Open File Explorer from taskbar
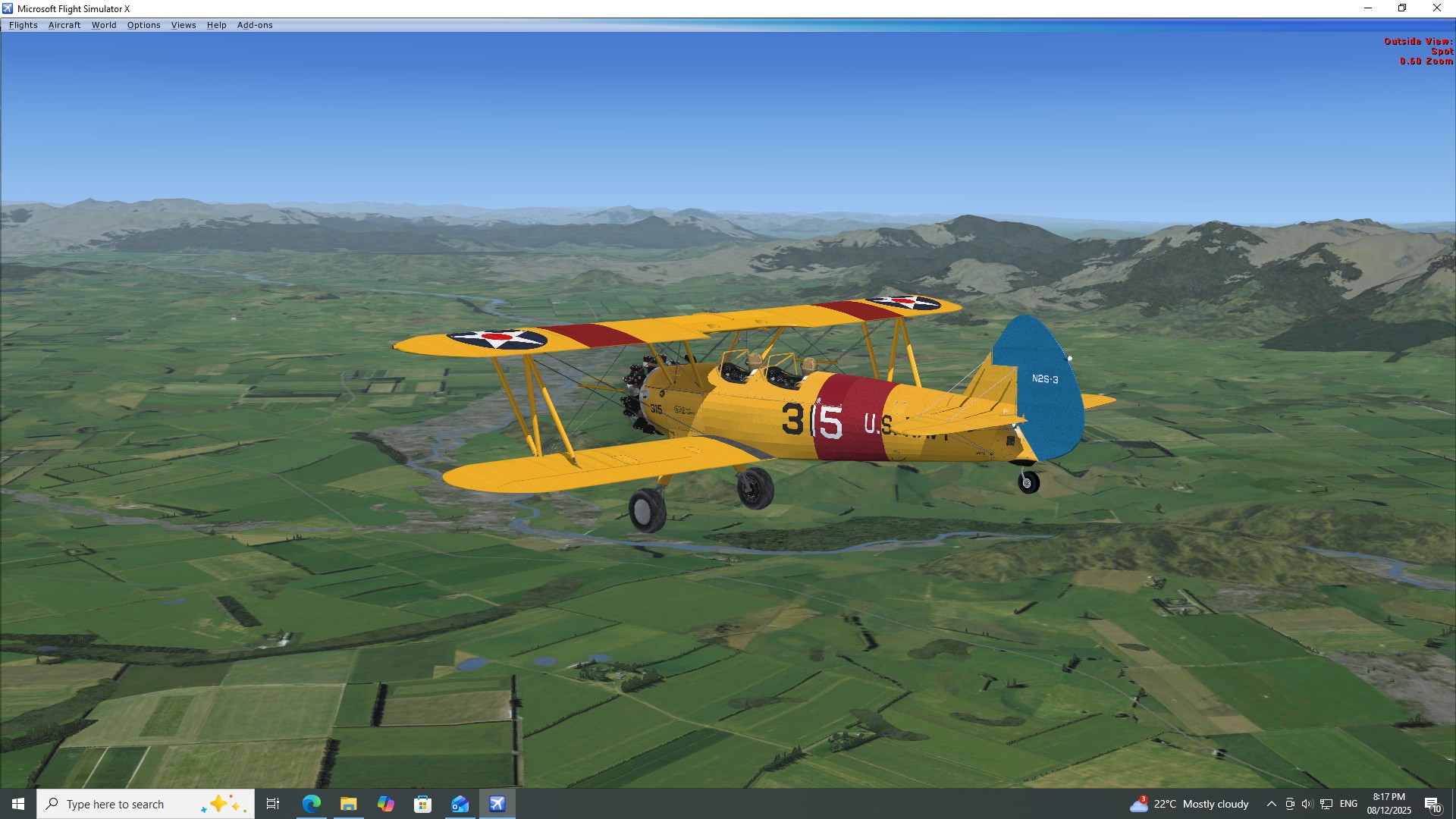This screenshot has width=1456, height=819. tap(348, 804)
